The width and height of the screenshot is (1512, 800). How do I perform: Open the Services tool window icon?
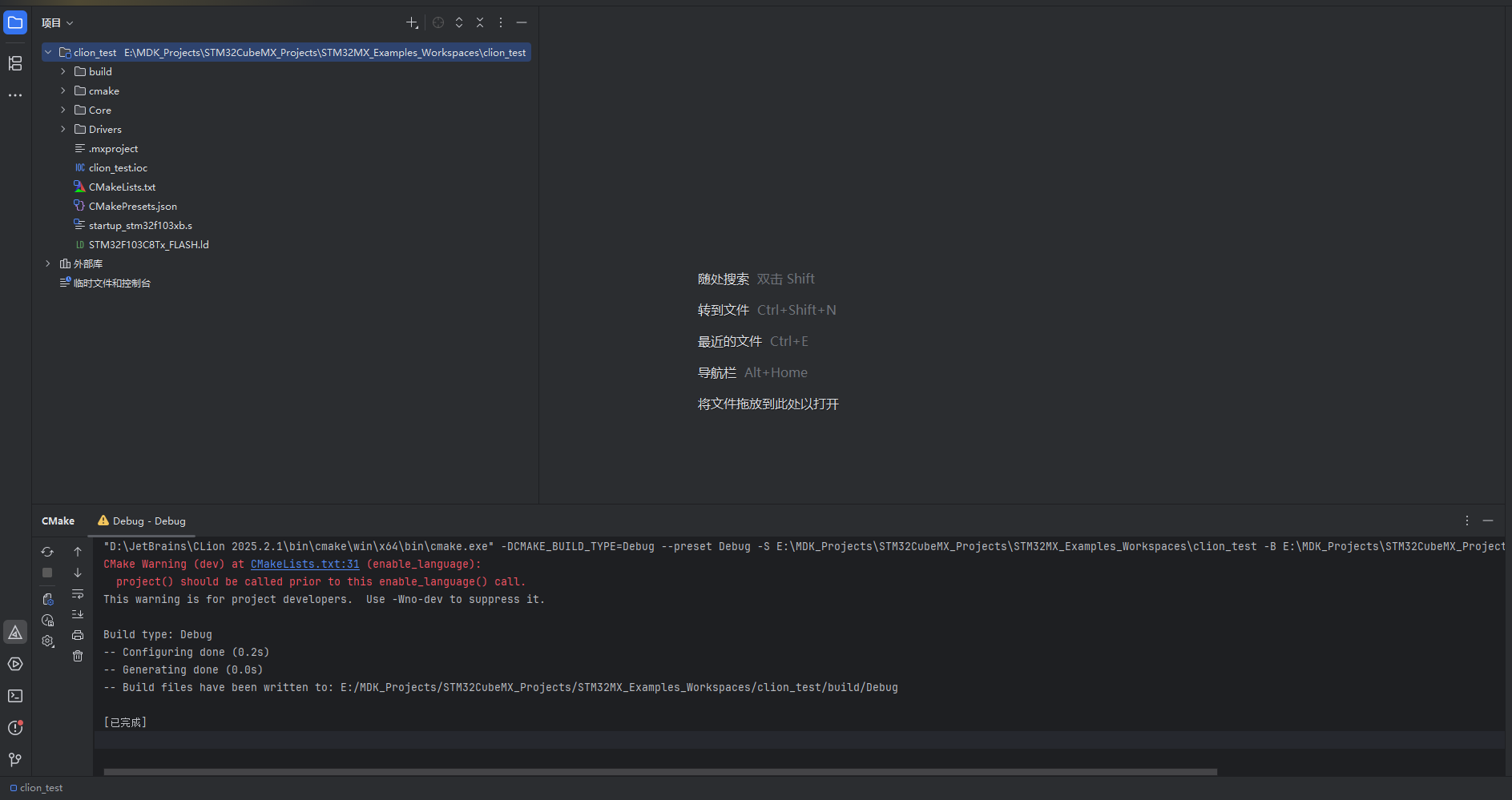pos(15,665)
